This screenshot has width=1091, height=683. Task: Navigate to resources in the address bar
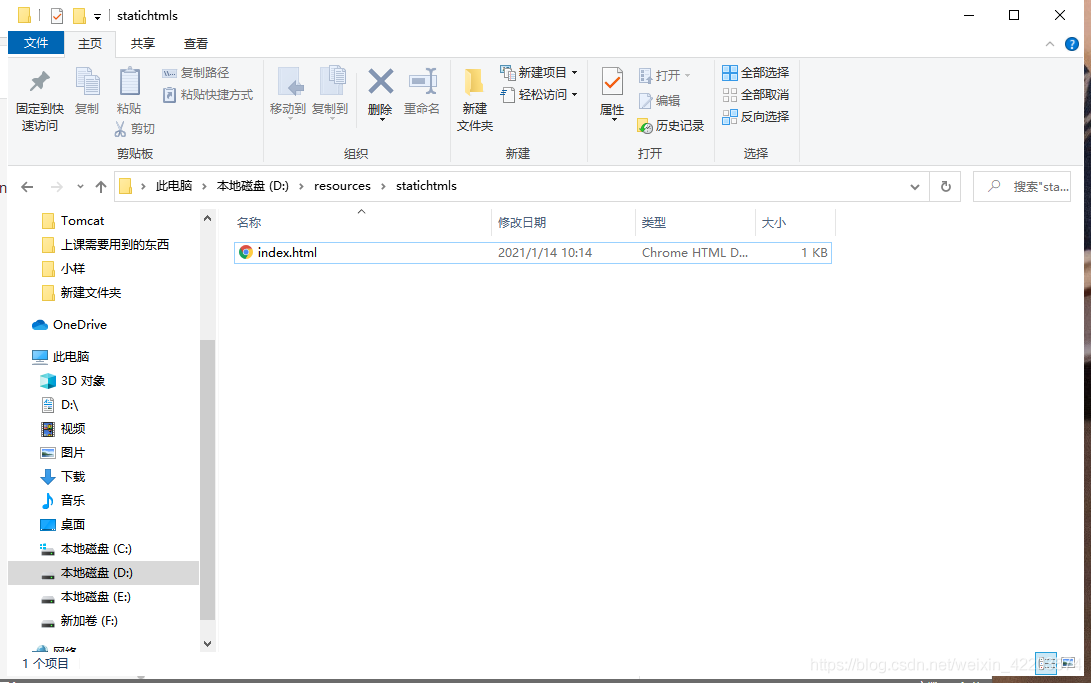coord(342,186)
